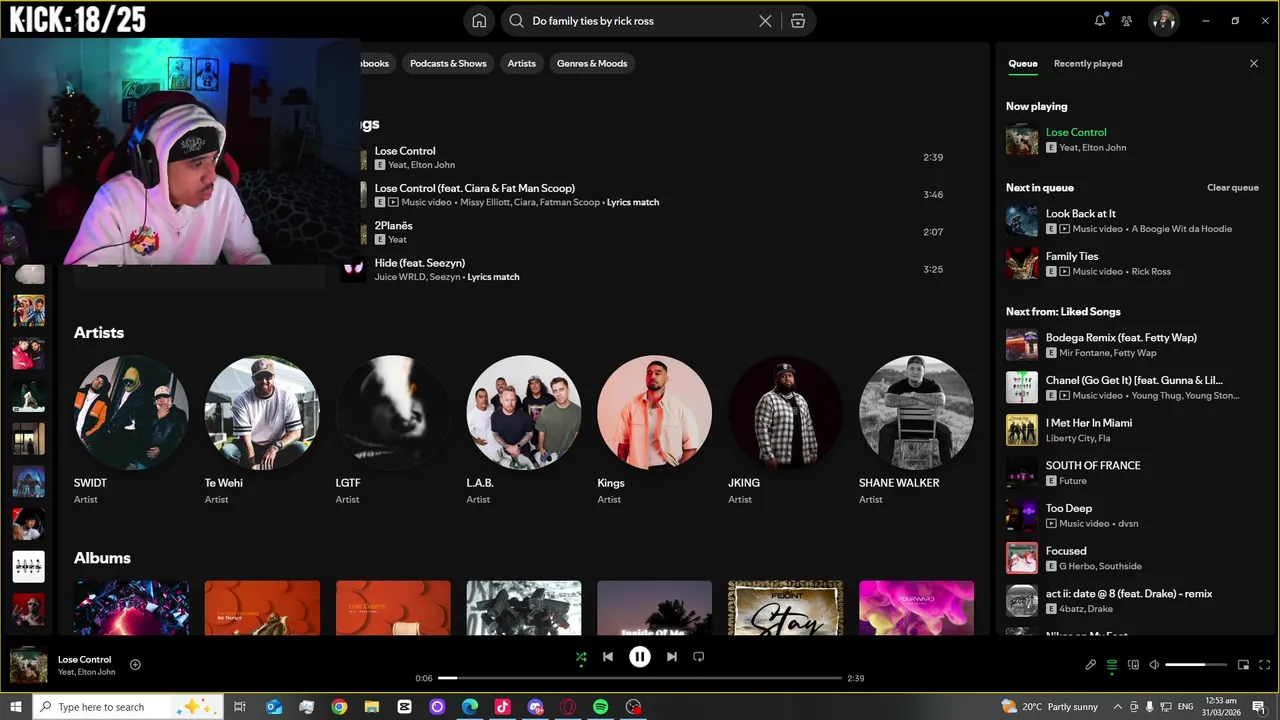Mute the volume speaker icon
Viewport: 1280px width, 720px height.
1154,665
